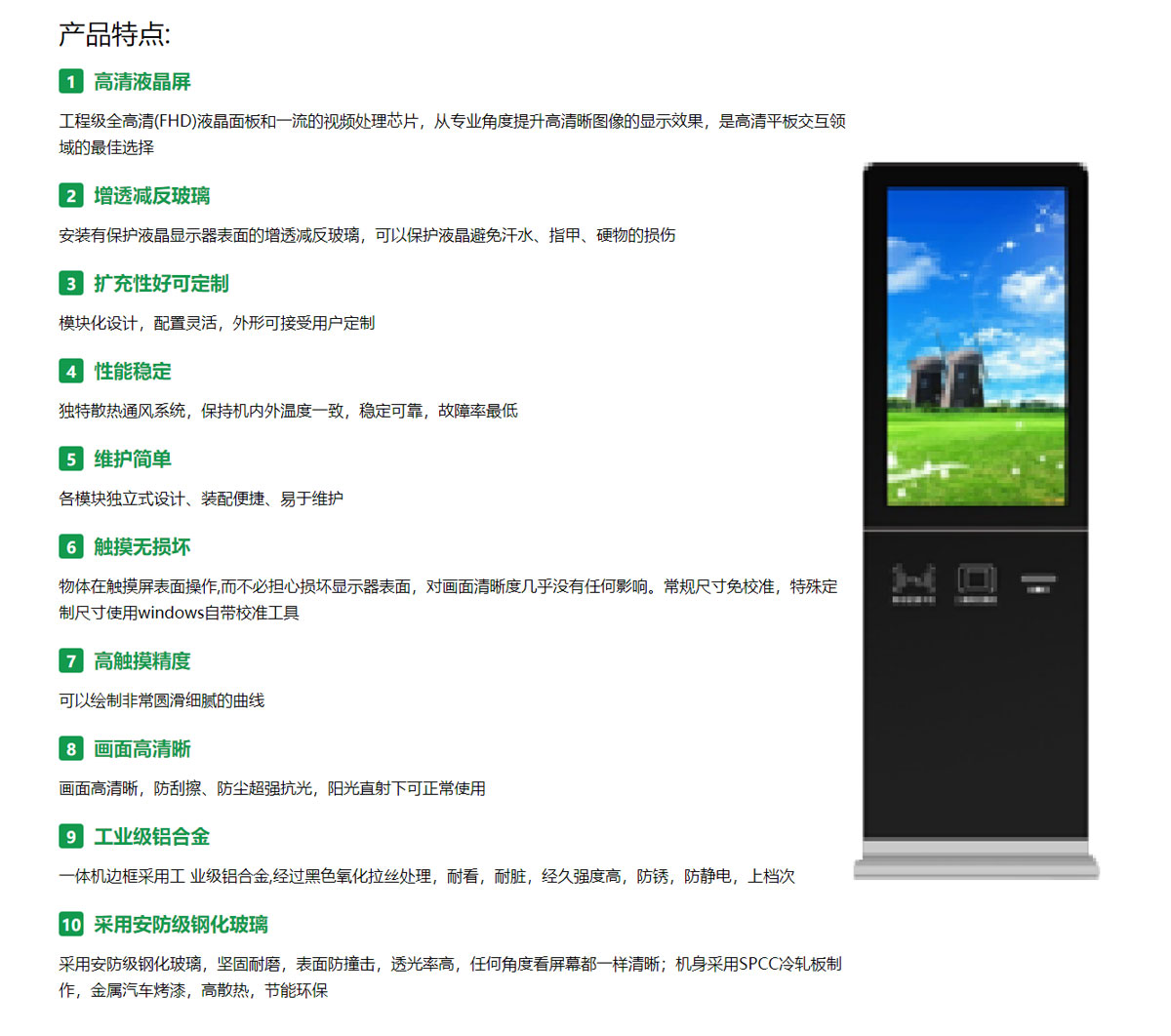Click the green number 8 badge
Screen dimensions: 1171x1036
point(70,748)
